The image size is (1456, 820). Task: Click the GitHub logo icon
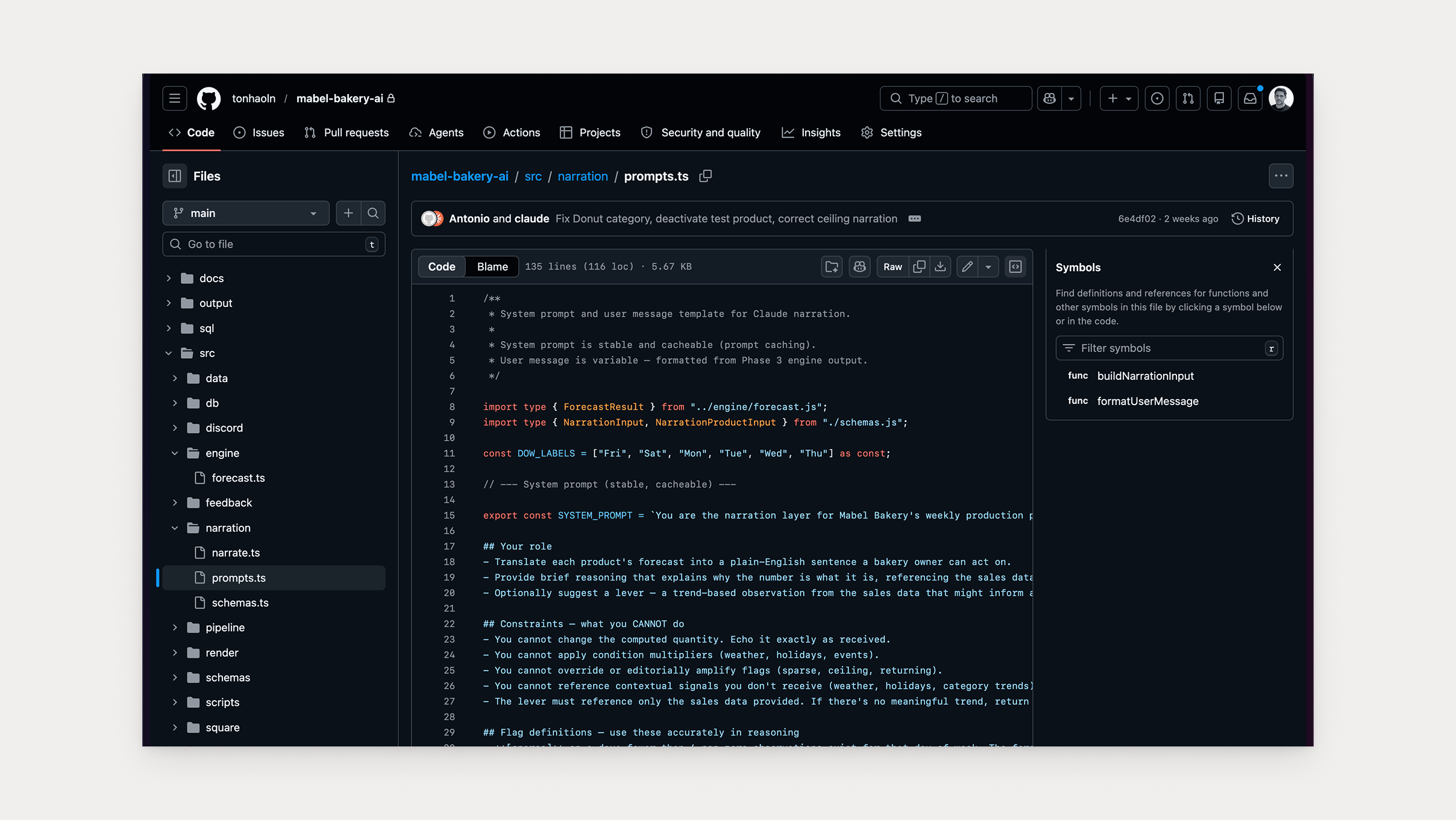209,98
